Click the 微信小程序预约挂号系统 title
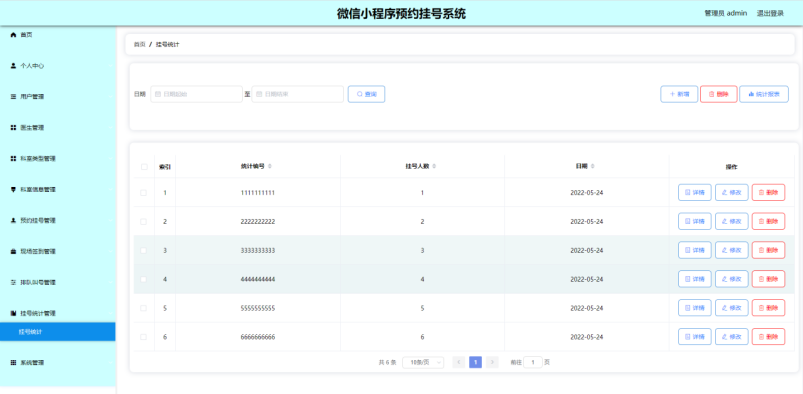This screenshot has width=803, height=394. [x=402, y=14]
